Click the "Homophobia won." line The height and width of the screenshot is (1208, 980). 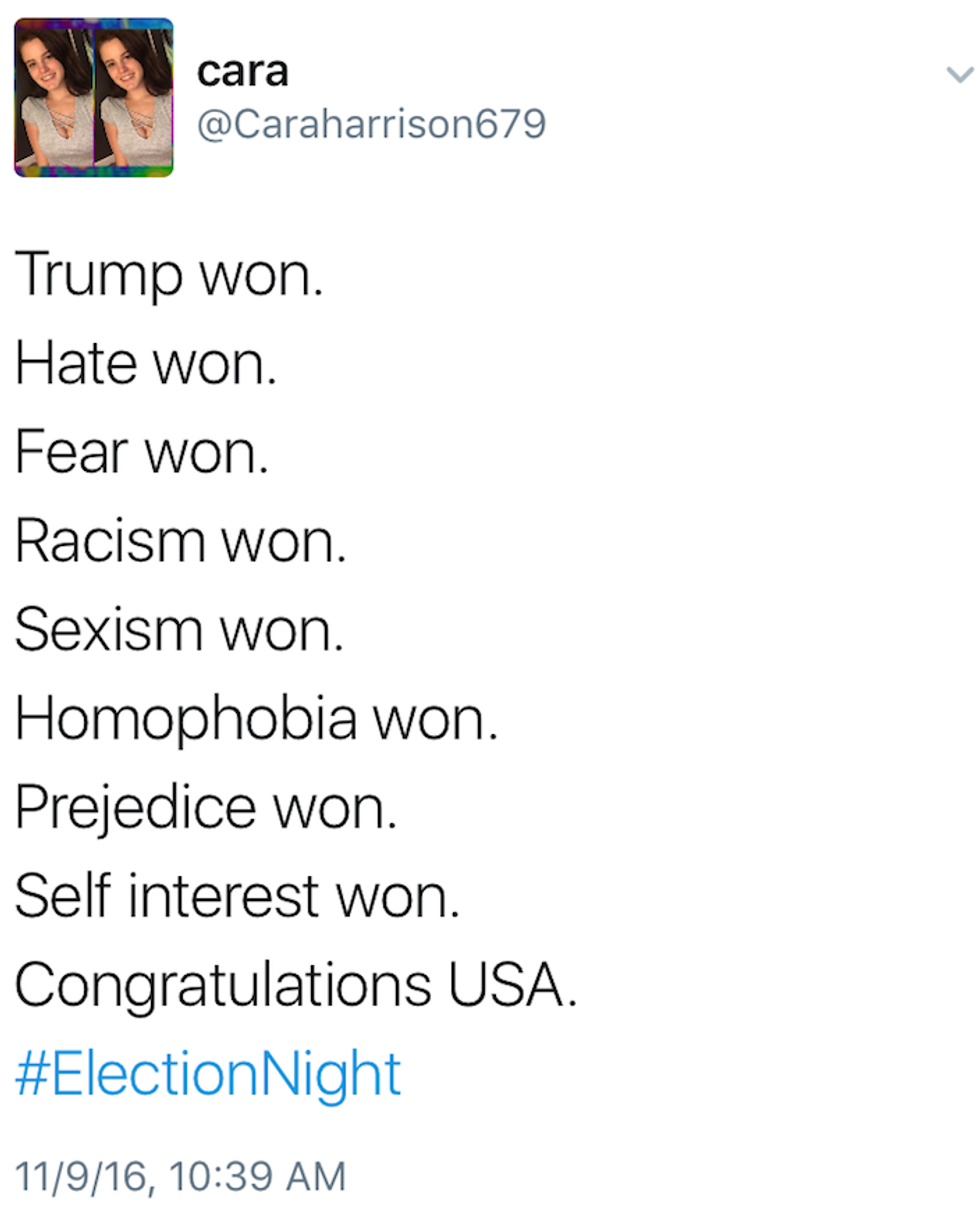click(256, 719)
